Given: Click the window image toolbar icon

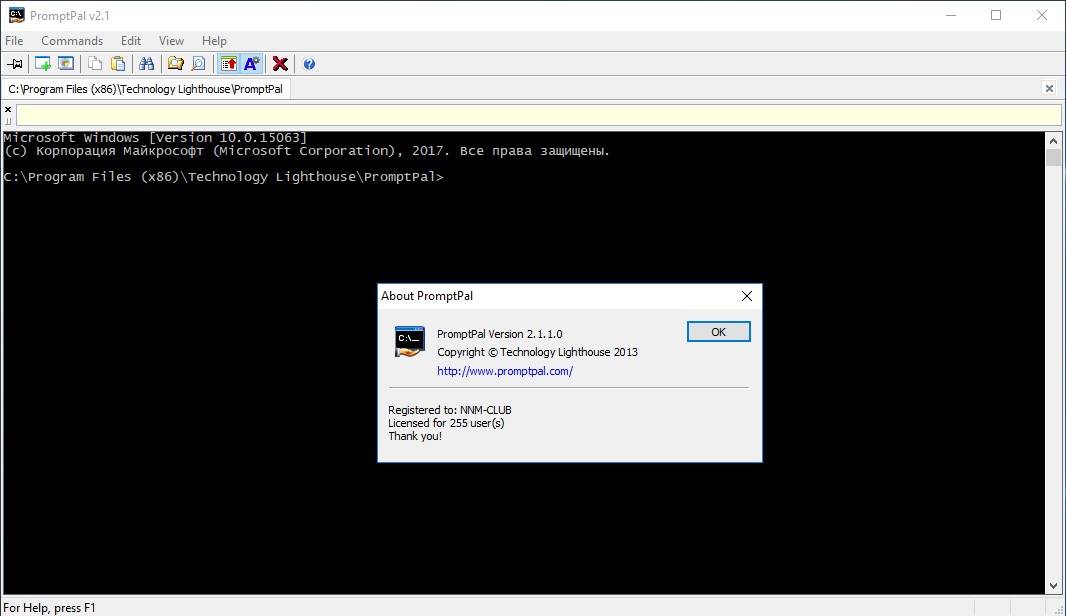Looking at the screenshot, I should point(66,64).
